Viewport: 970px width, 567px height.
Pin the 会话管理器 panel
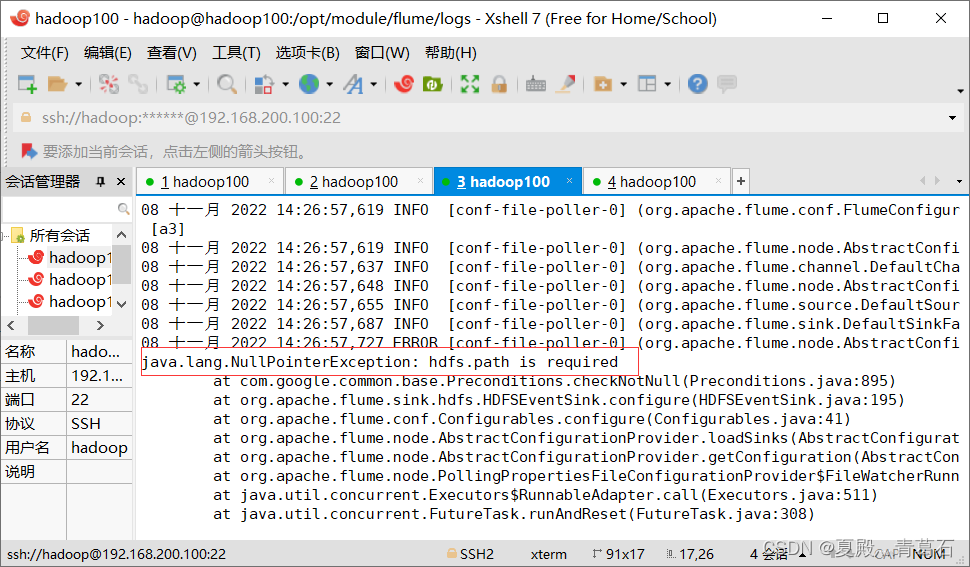point(100,182)
